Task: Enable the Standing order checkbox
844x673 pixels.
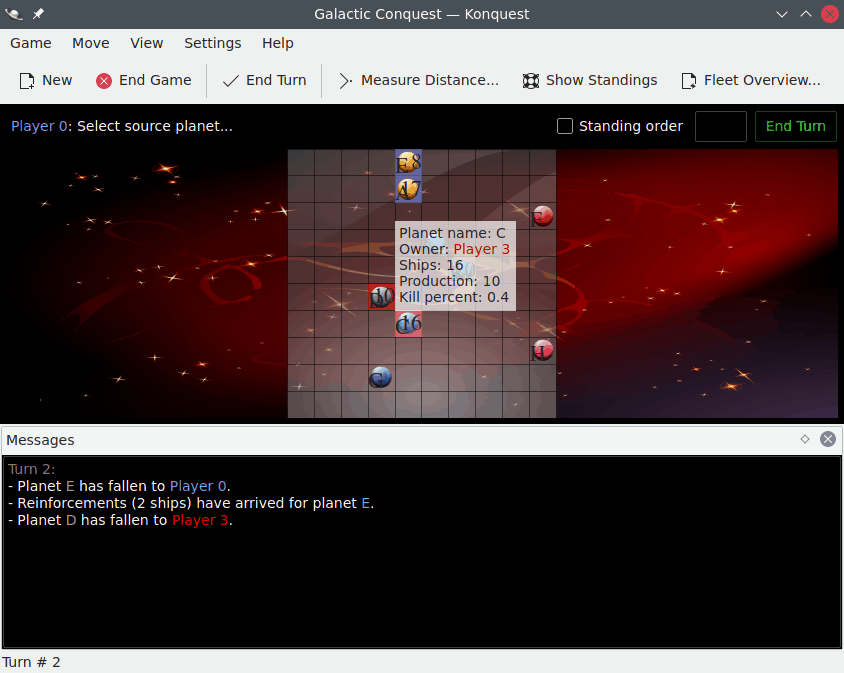Action: pos(565,126)
